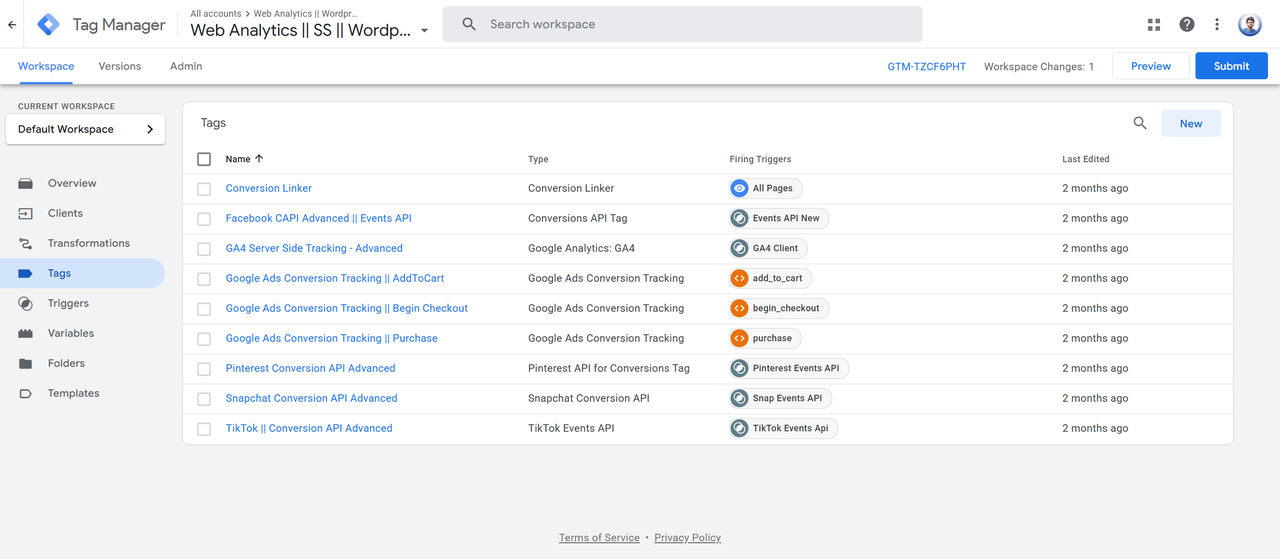Screen dimensions: 1280x559
Task: Open the help question mark menu
Action: point(1187,25)
